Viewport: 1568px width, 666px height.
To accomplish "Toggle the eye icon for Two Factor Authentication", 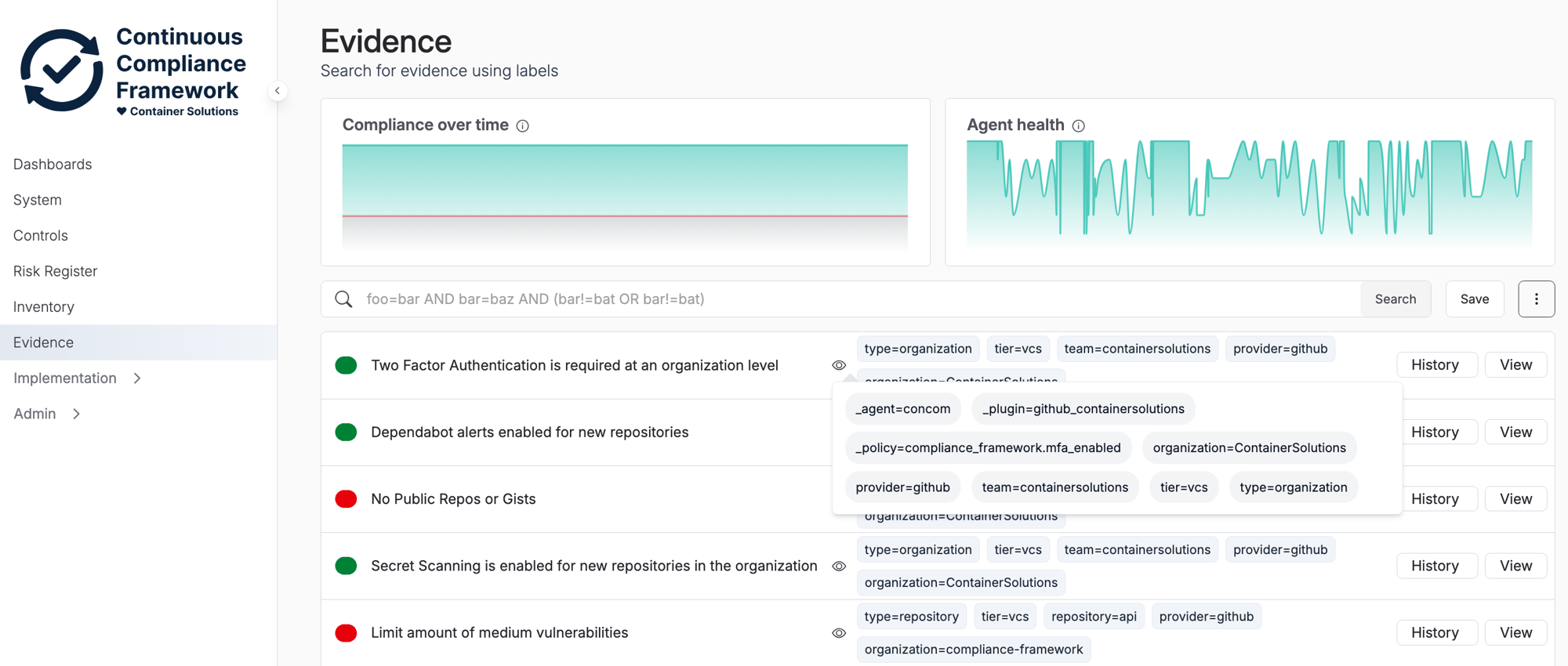I will click(839, 365).
